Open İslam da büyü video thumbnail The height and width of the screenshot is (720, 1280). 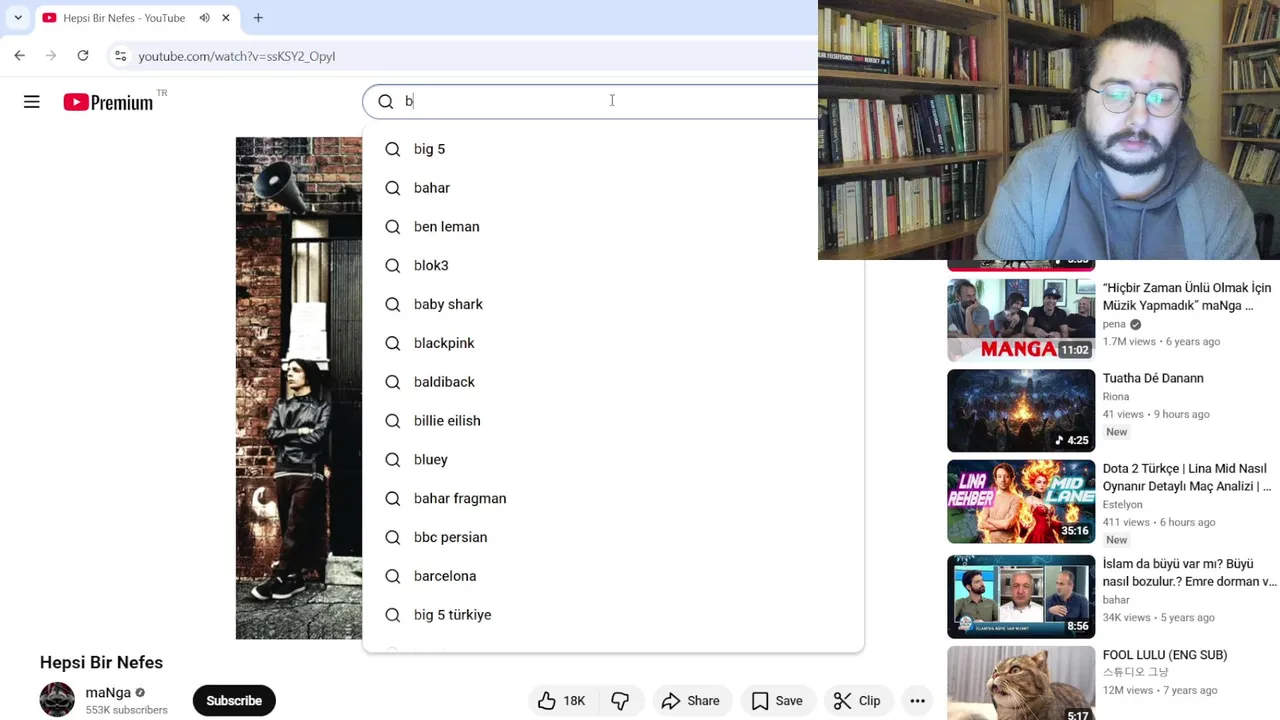click(x=1021, y=597)
